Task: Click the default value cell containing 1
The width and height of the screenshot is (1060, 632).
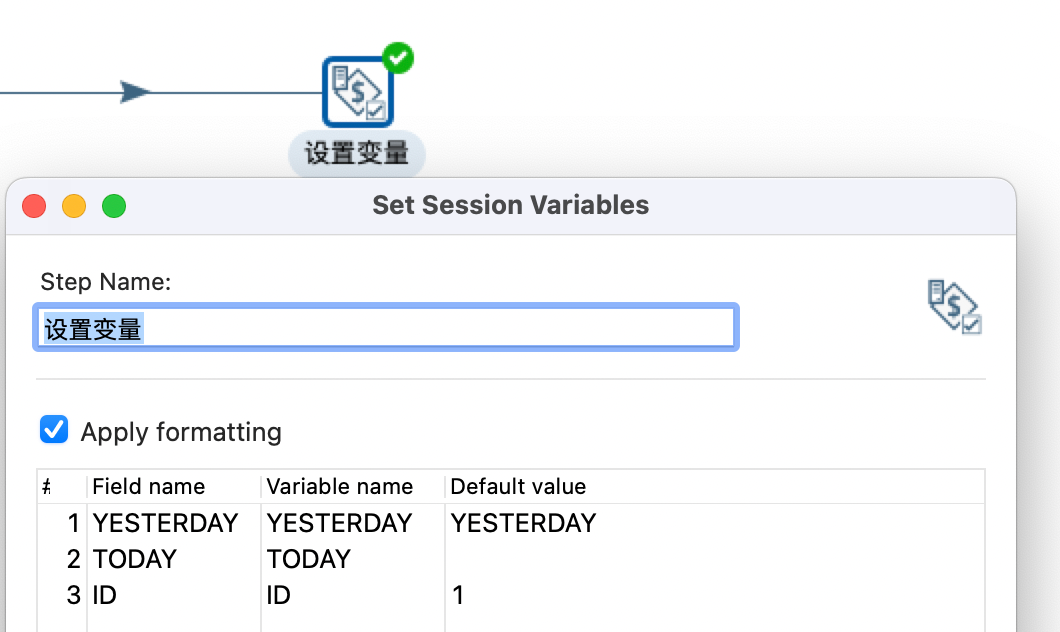Action: pyautogui.click(x=459, y=595)
